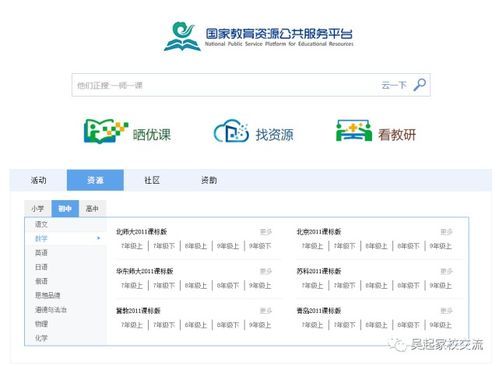The width and height of the screenshot is (499, 366).
Task: Open 7年级下 under 苏科2011课标版
Action: pyautogui.click(x=344, y=285)
